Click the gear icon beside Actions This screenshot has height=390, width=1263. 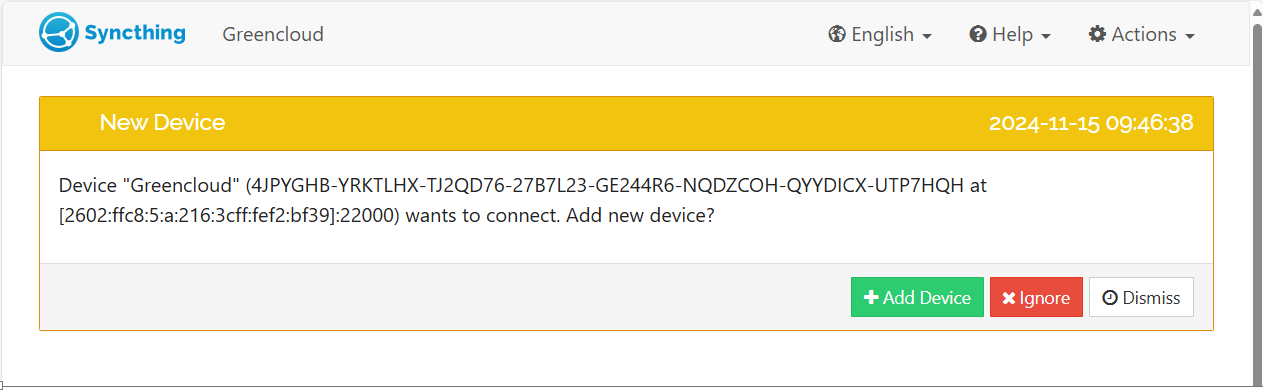1097,34
